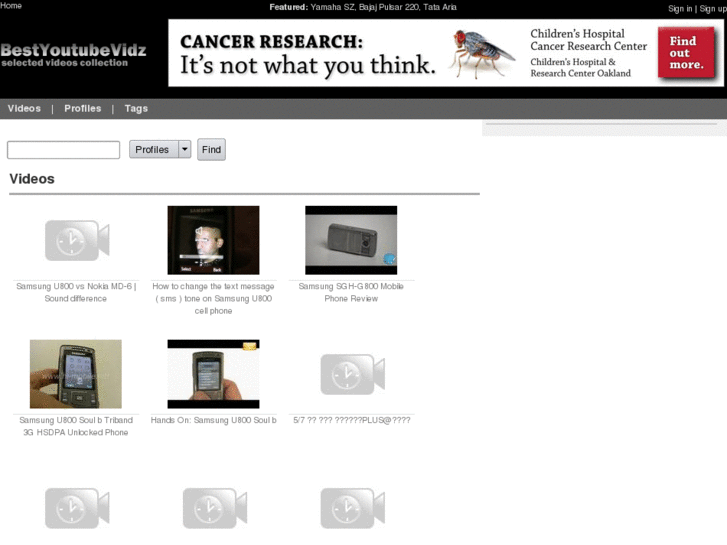
Task: Click the Sign in link
Action: [x=680, y=8]
